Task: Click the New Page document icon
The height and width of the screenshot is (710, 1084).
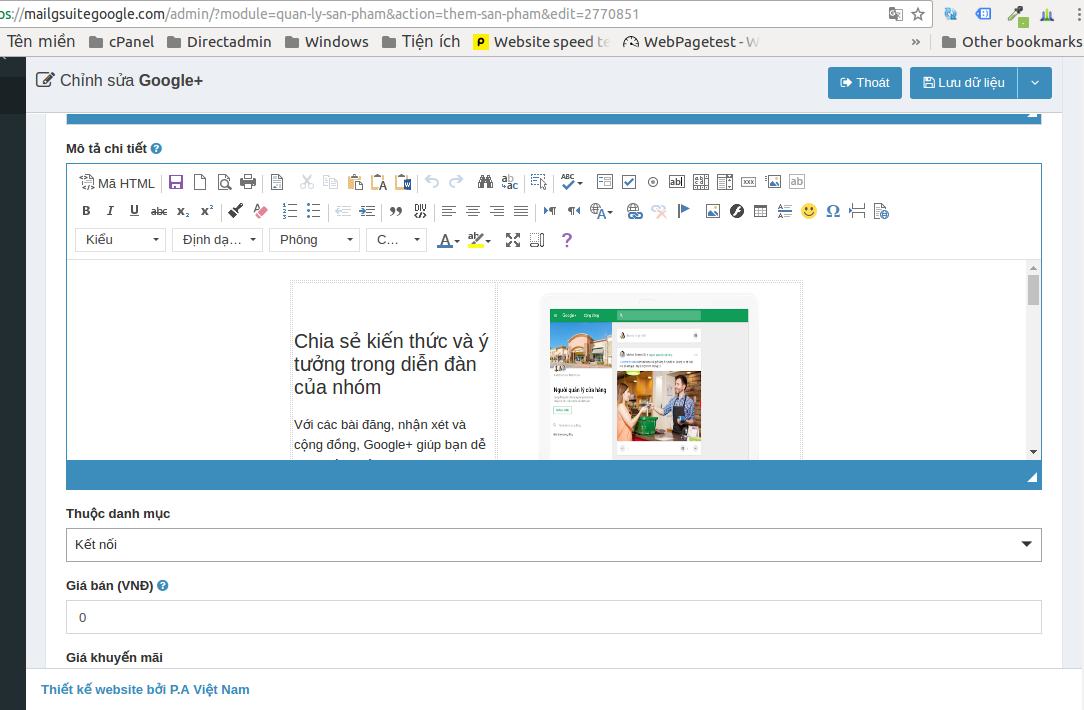Action: click(200, 183)
